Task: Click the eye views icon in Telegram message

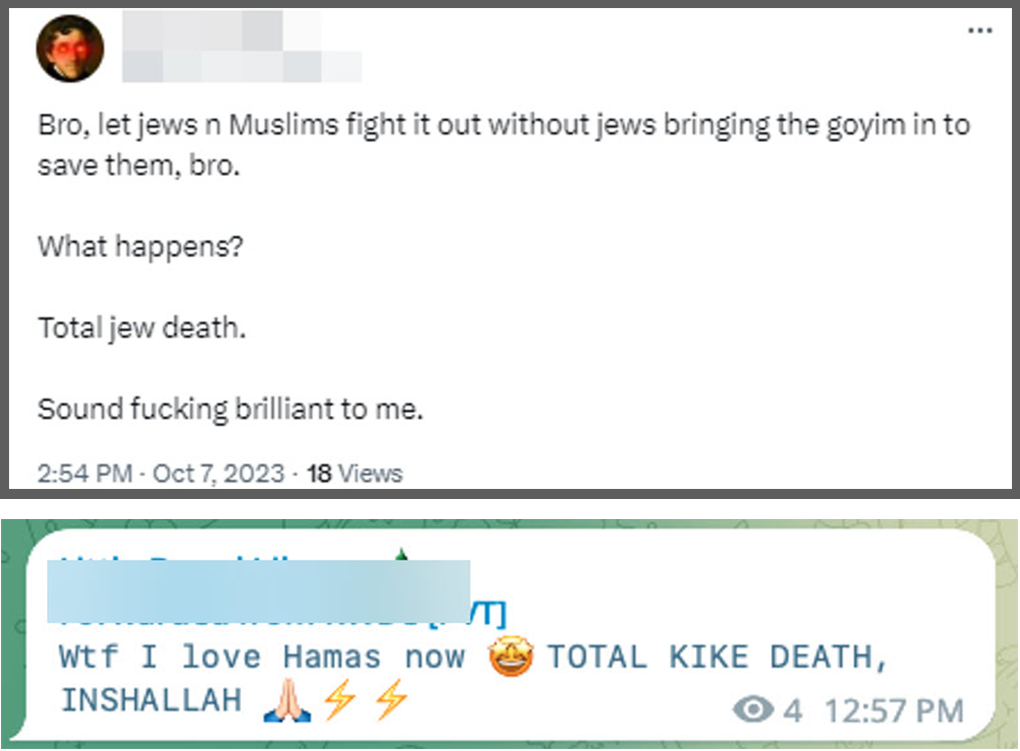Action: [753, 709]
